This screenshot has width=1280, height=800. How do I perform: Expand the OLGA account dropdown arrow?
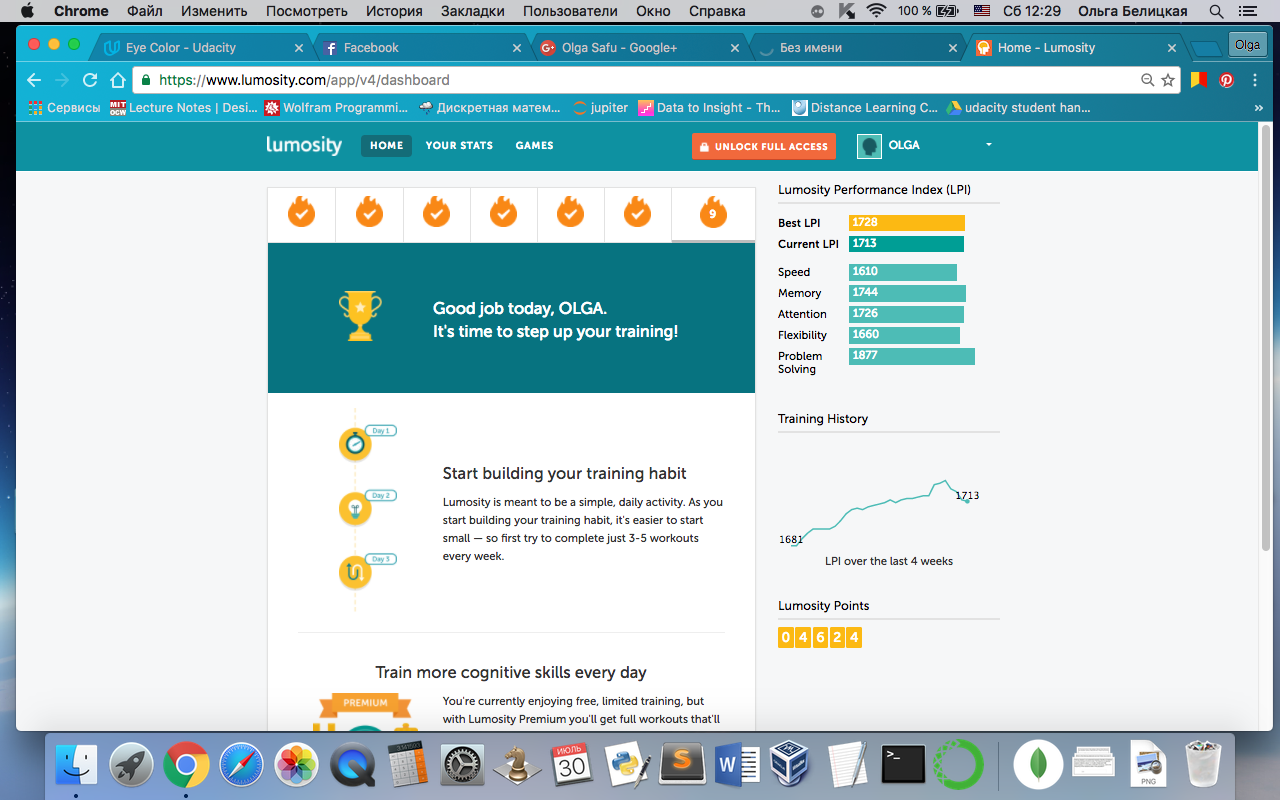[x=988, y=146]
